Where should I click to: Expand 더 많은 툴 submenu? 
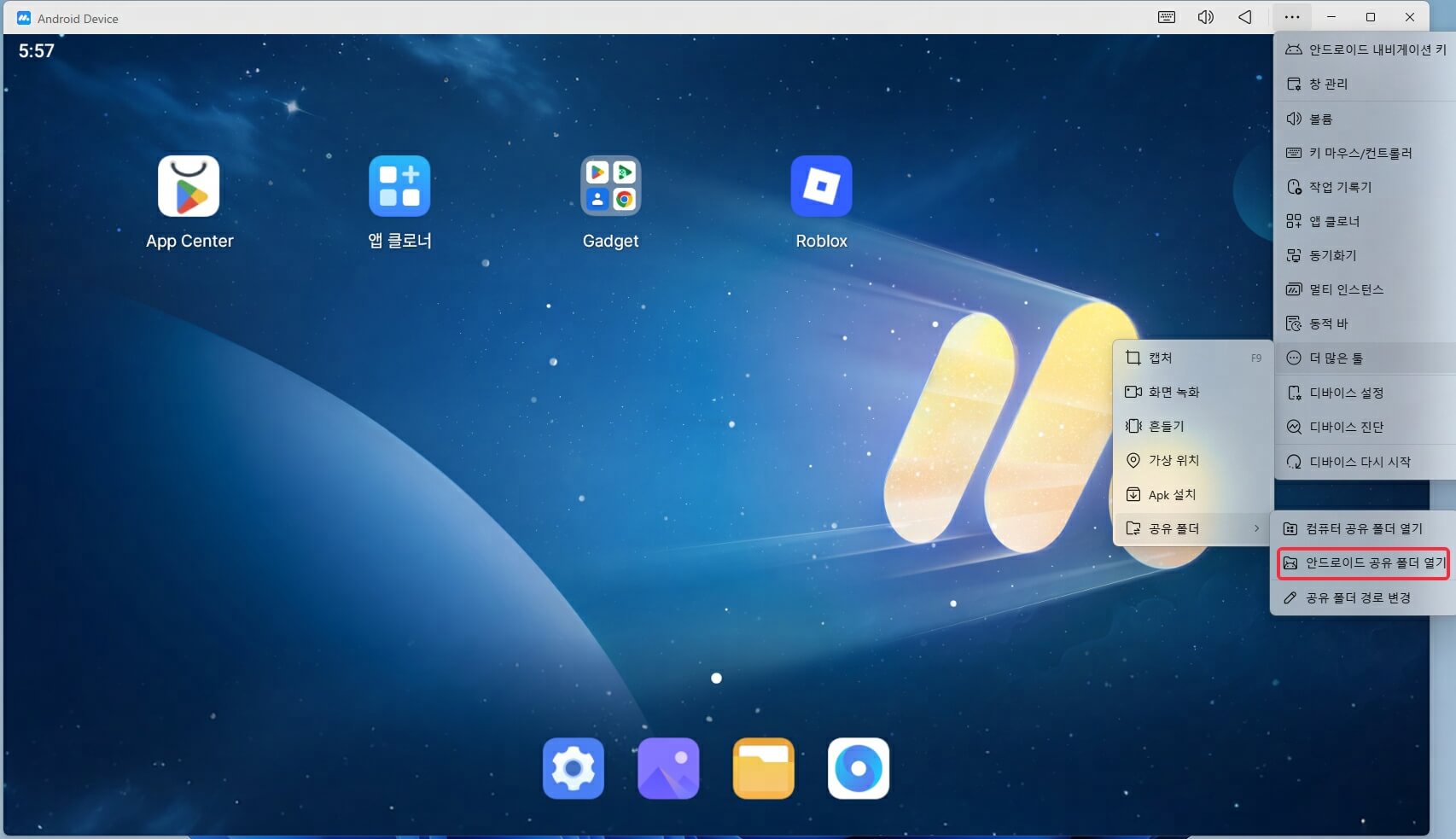[x=1366, y=358]
